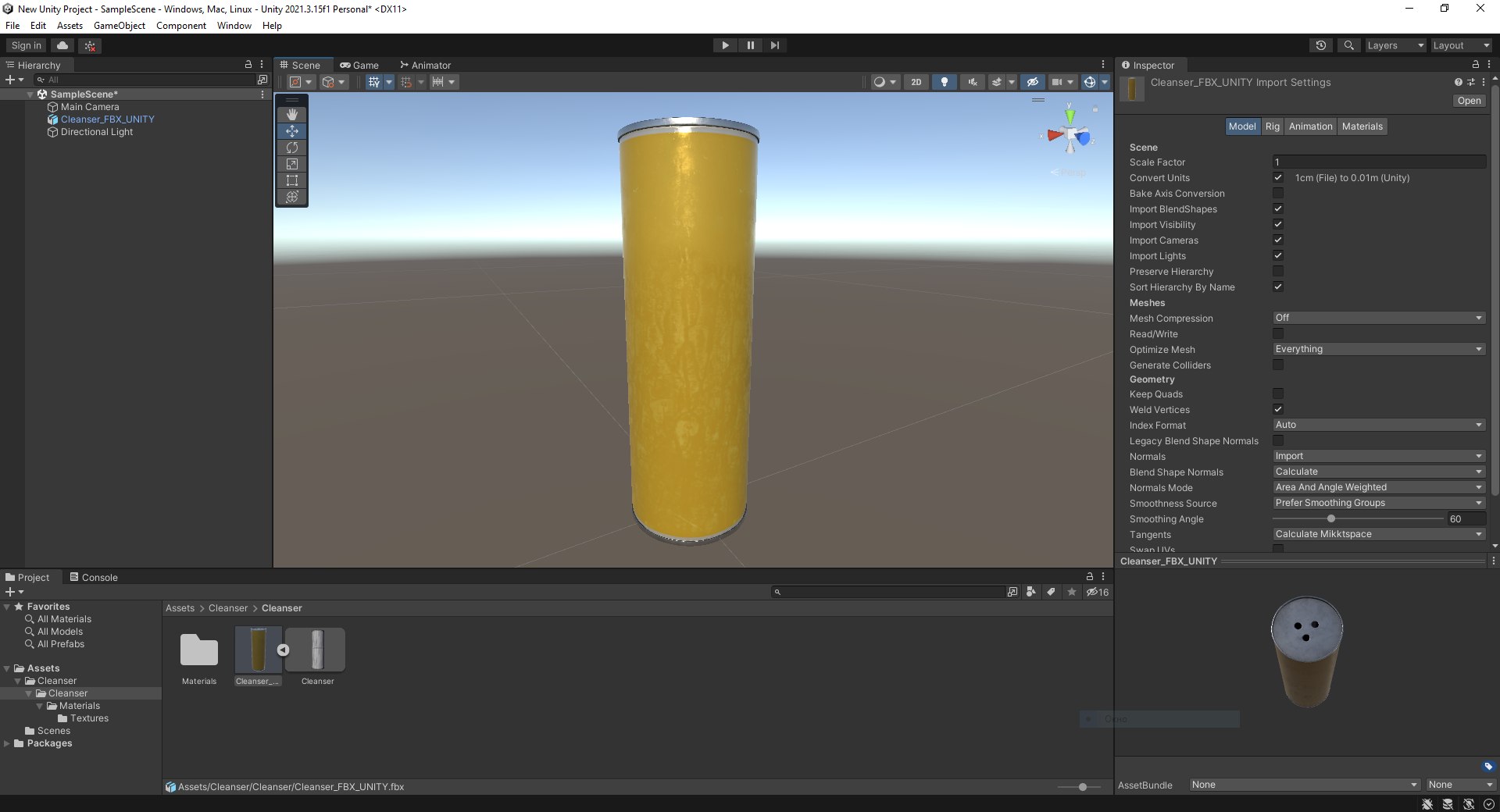This screenshot has width=1500, height=812.
Task: Open Normals Mode dropdown
Action: click(x=1379, y=487)
